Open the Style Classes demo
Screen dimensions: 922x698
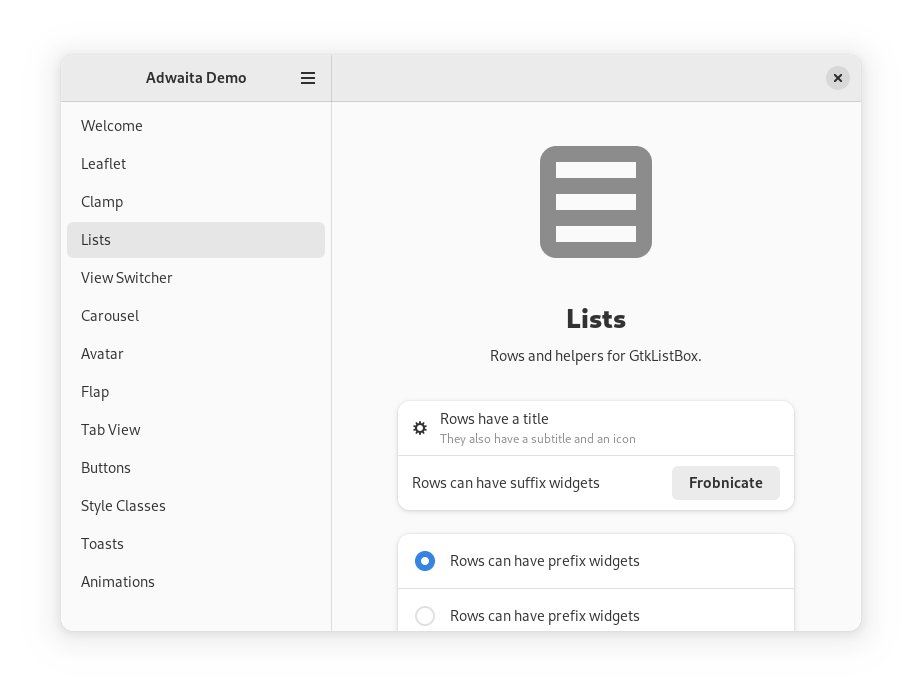[x=123, y=506]
